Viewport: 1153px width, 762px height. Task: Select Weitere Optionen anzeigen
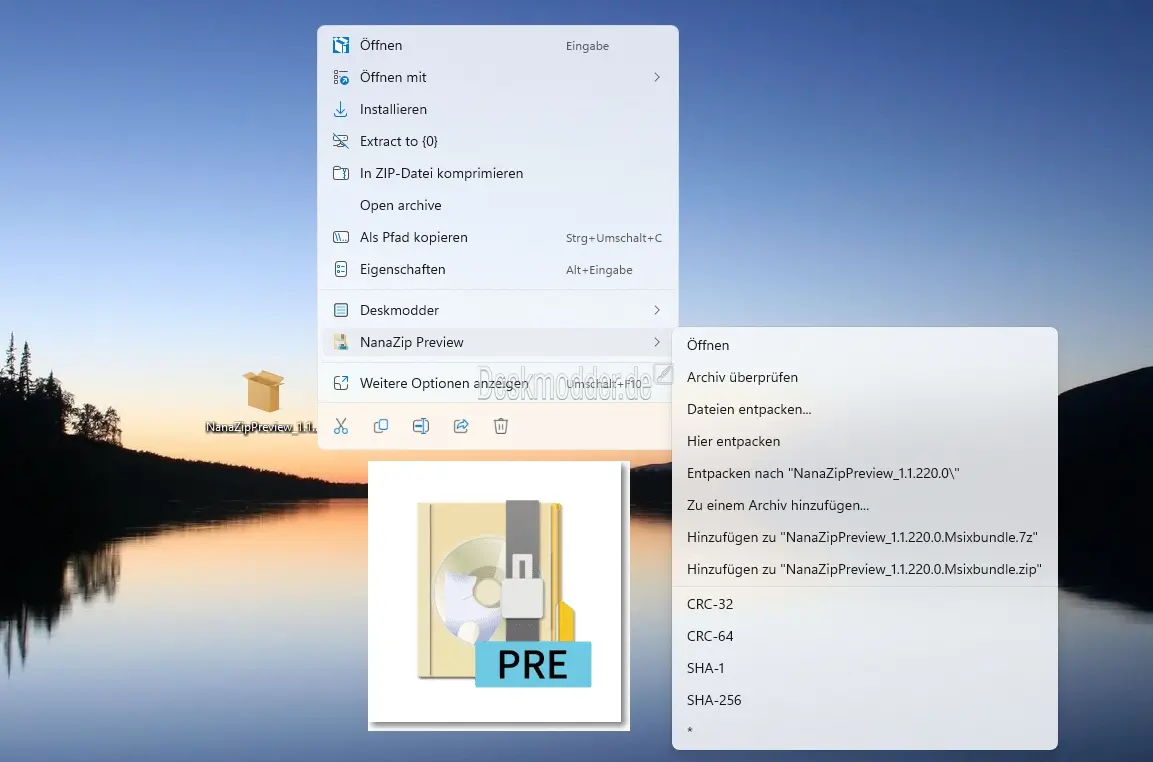pyautogui.click(x=444, y=383)
